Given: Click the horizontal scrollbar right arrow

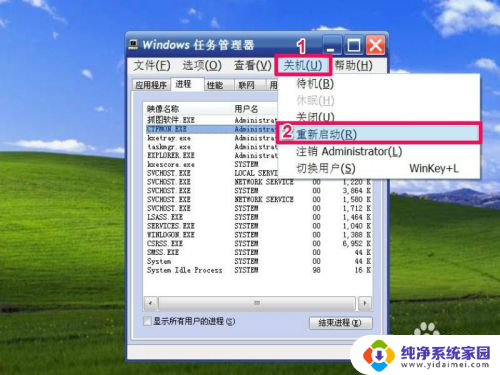Looking at the screenshot, I should coord(365,303).
